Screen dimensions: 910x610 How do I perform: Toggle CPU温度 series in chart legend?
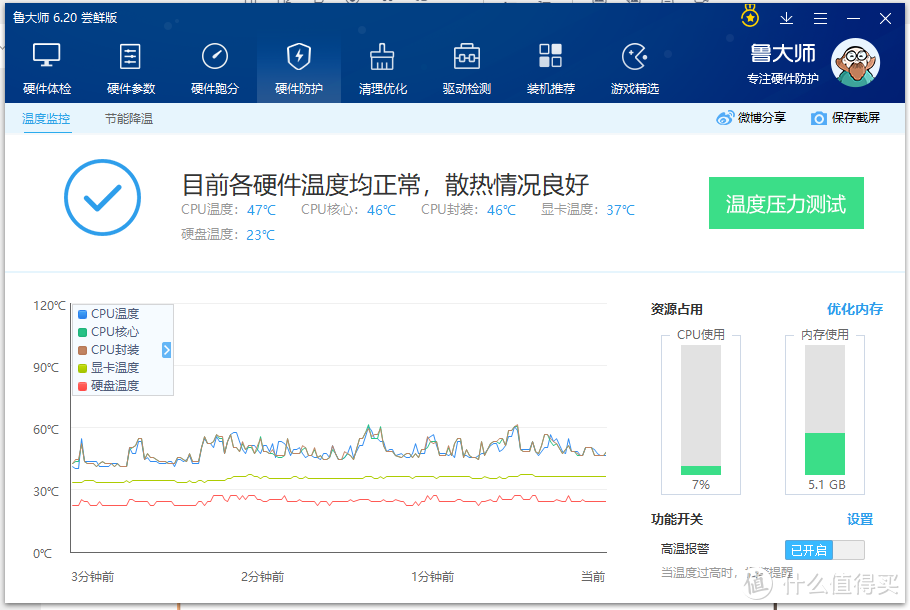(x=109, y=314)
